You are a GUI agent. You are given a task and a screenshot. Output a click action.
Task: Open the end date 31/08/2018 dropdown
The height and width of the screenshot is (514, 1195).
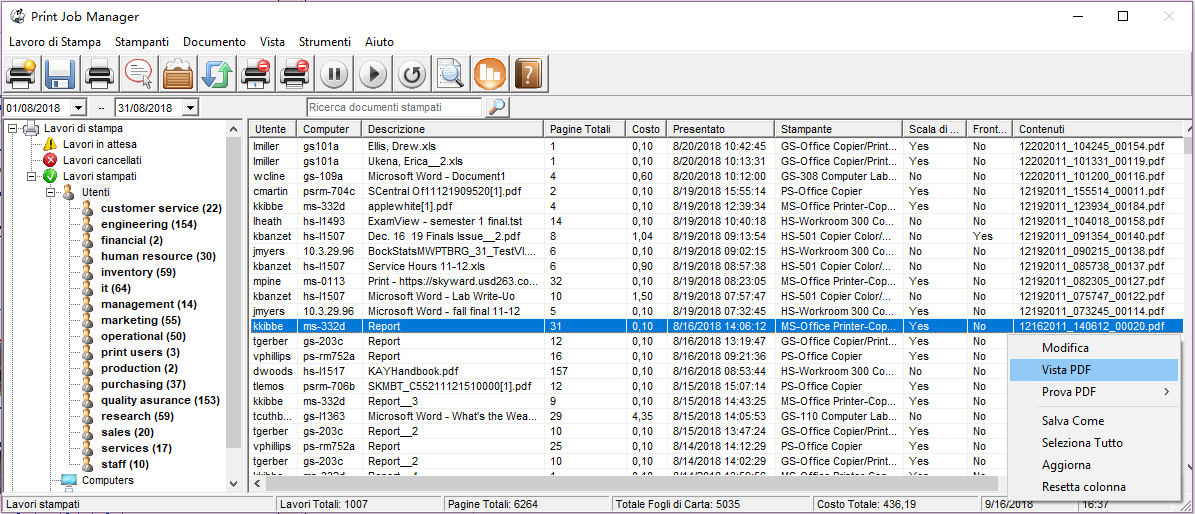(191, 108)
